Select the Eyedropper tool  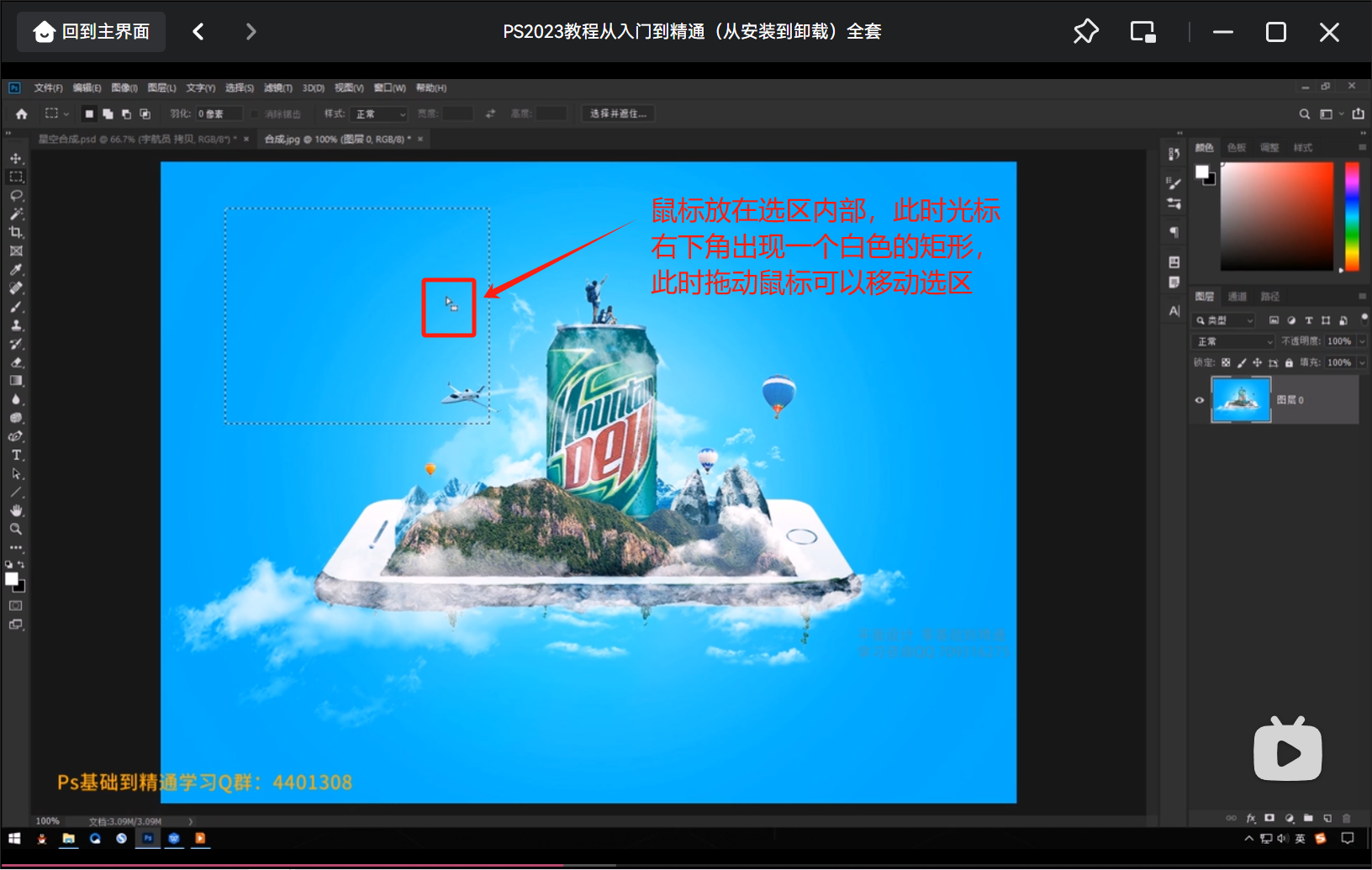click(16, 270)
